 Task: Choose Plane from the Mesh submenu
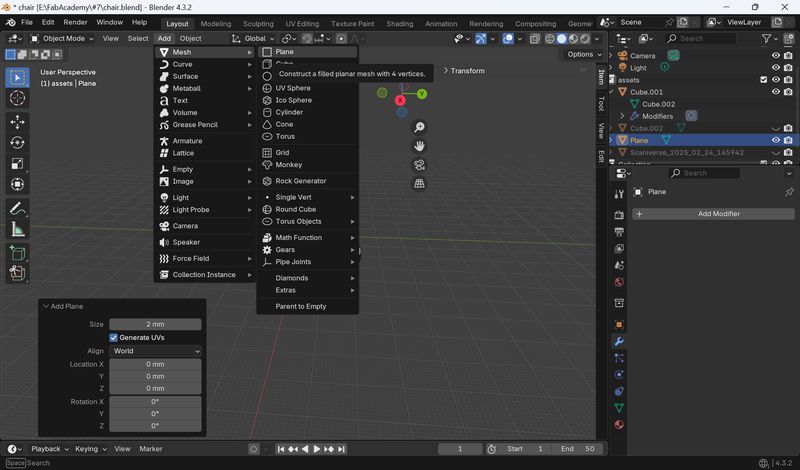pos(308,52)
